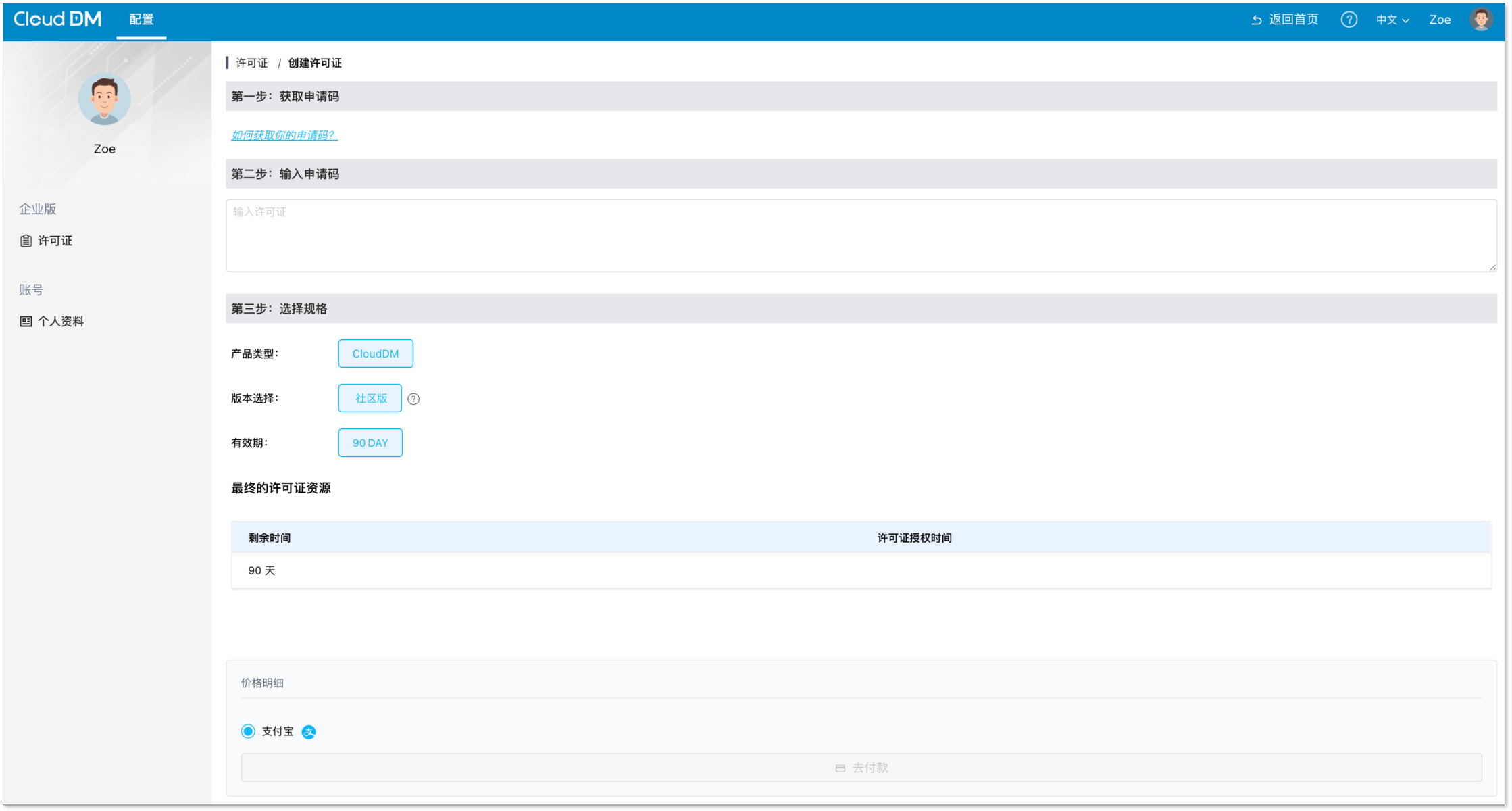The image size is (1512, 811).
Task: Open help via question mark icon
Action: tap(1349, 20)
